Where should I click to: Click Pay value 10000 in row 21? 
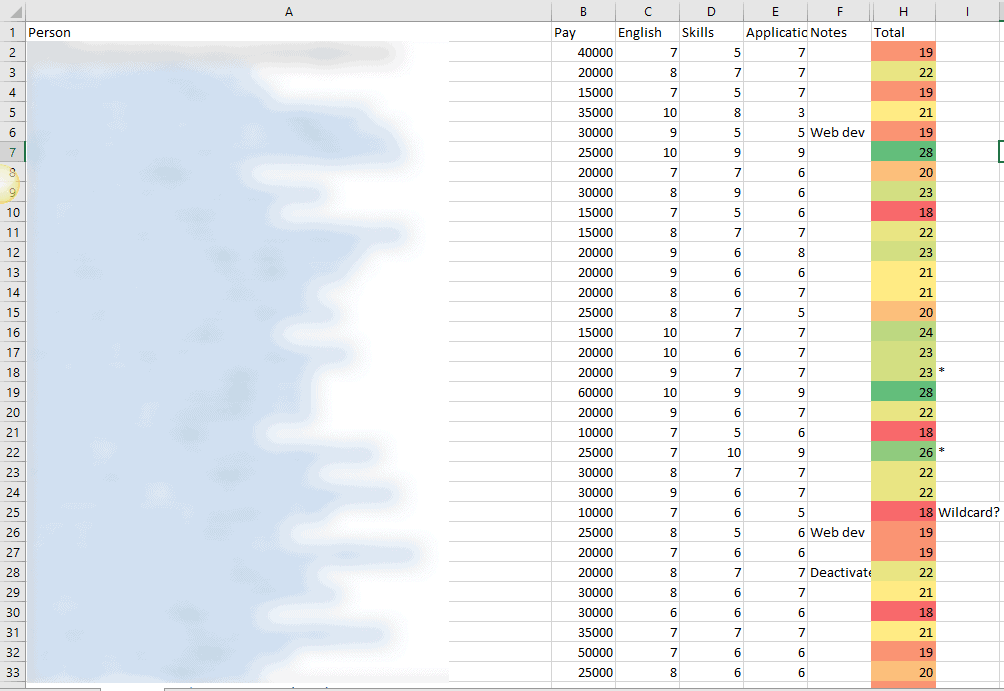pos(583,432)
